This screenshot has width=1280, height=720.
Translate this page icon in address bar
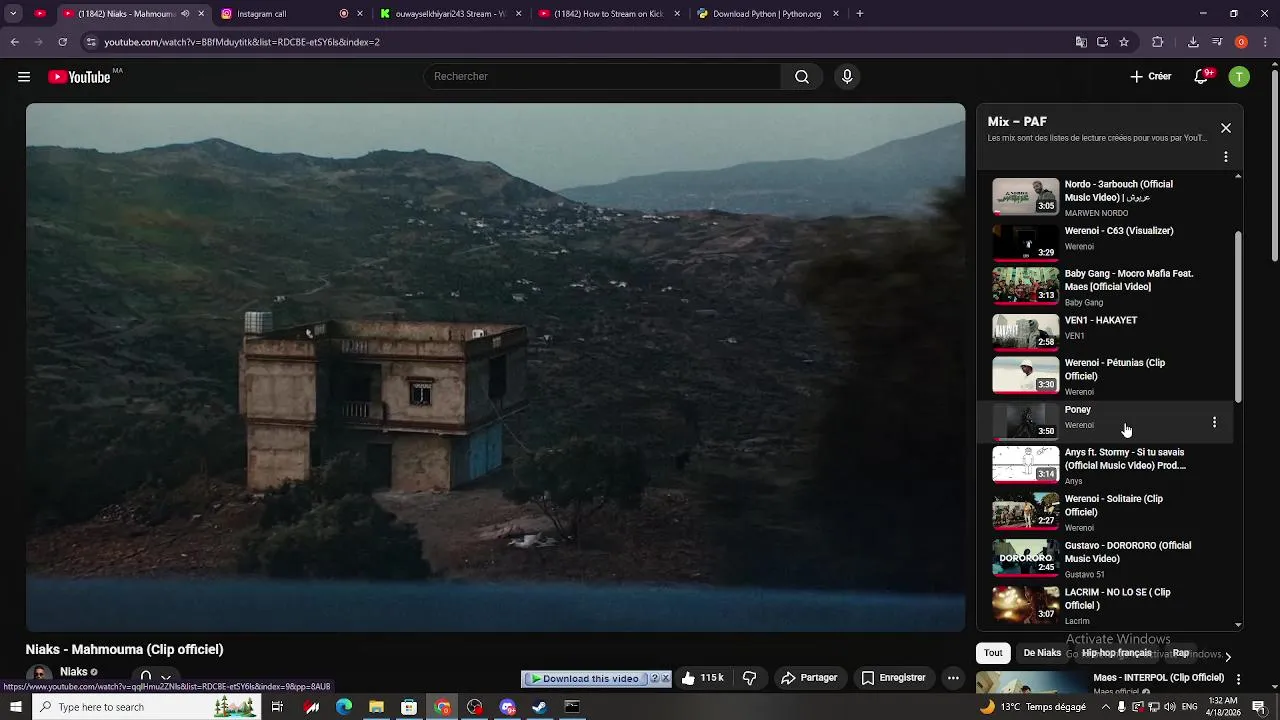tap(1081, 42)
